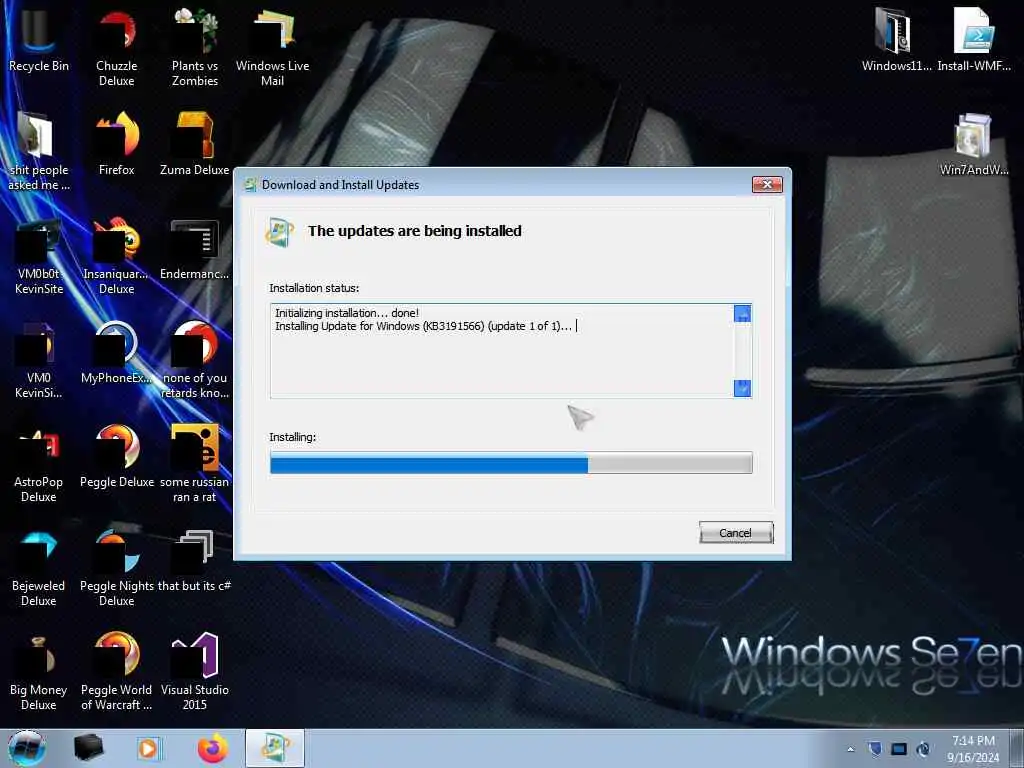
Task: Click 'Initializing installation... done!' line
Action: point(347,313)
